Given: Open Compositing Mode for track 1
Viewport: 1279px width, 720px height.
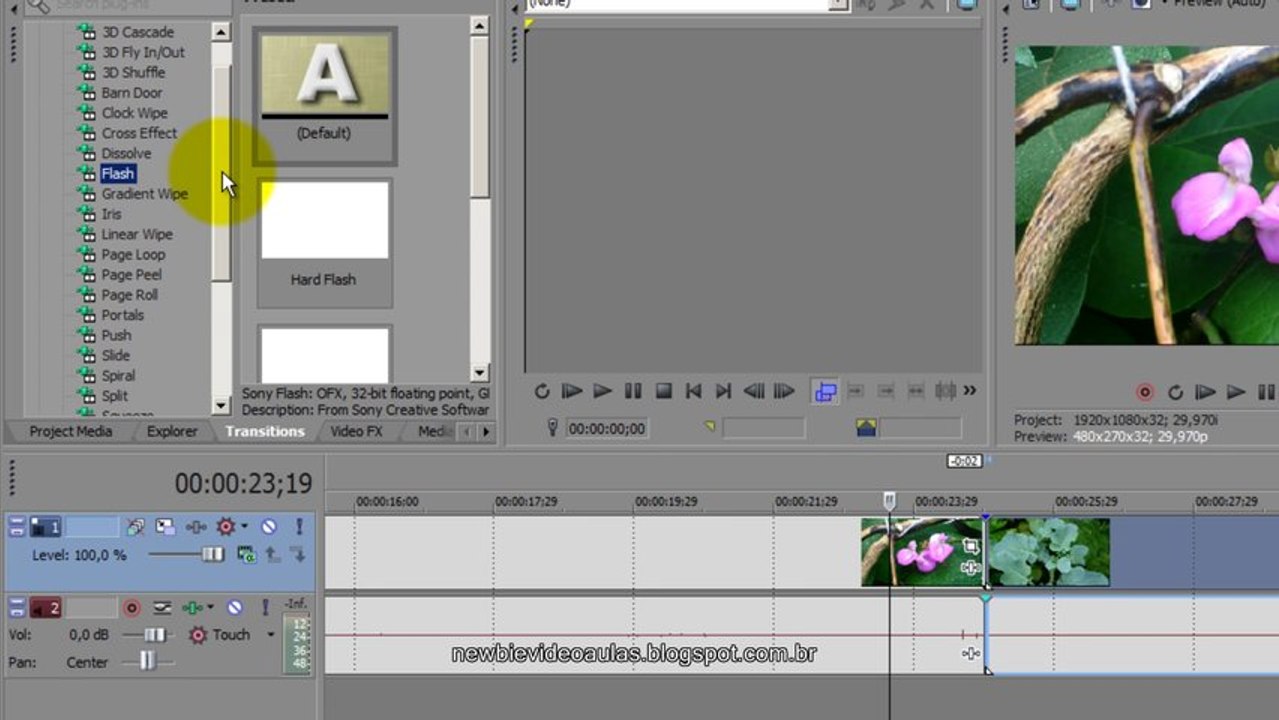Looking at the screenshot, I should 246,554.
